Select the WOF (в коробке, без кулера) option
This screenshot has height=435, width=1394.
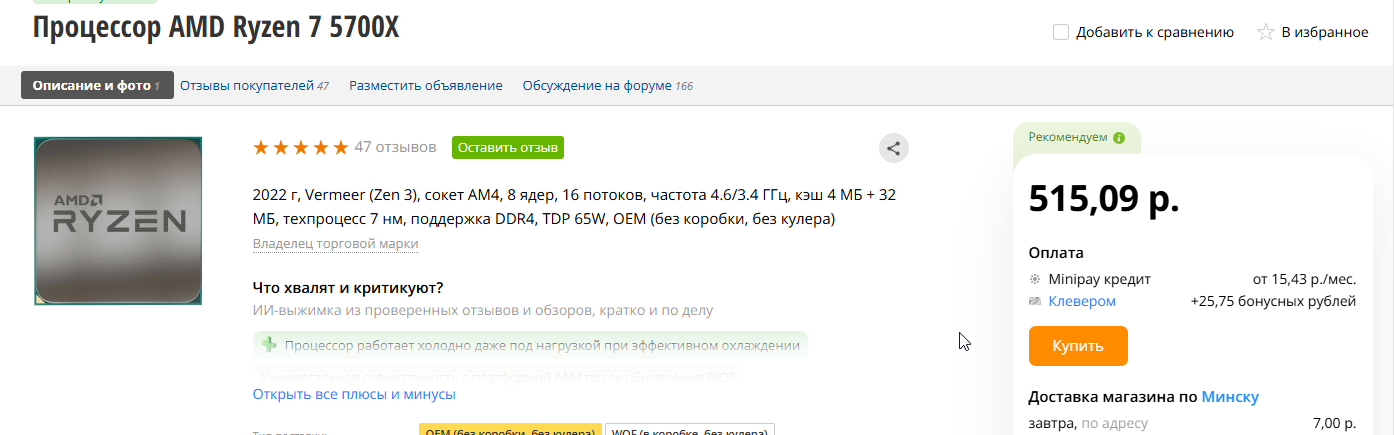click(690, 430)
